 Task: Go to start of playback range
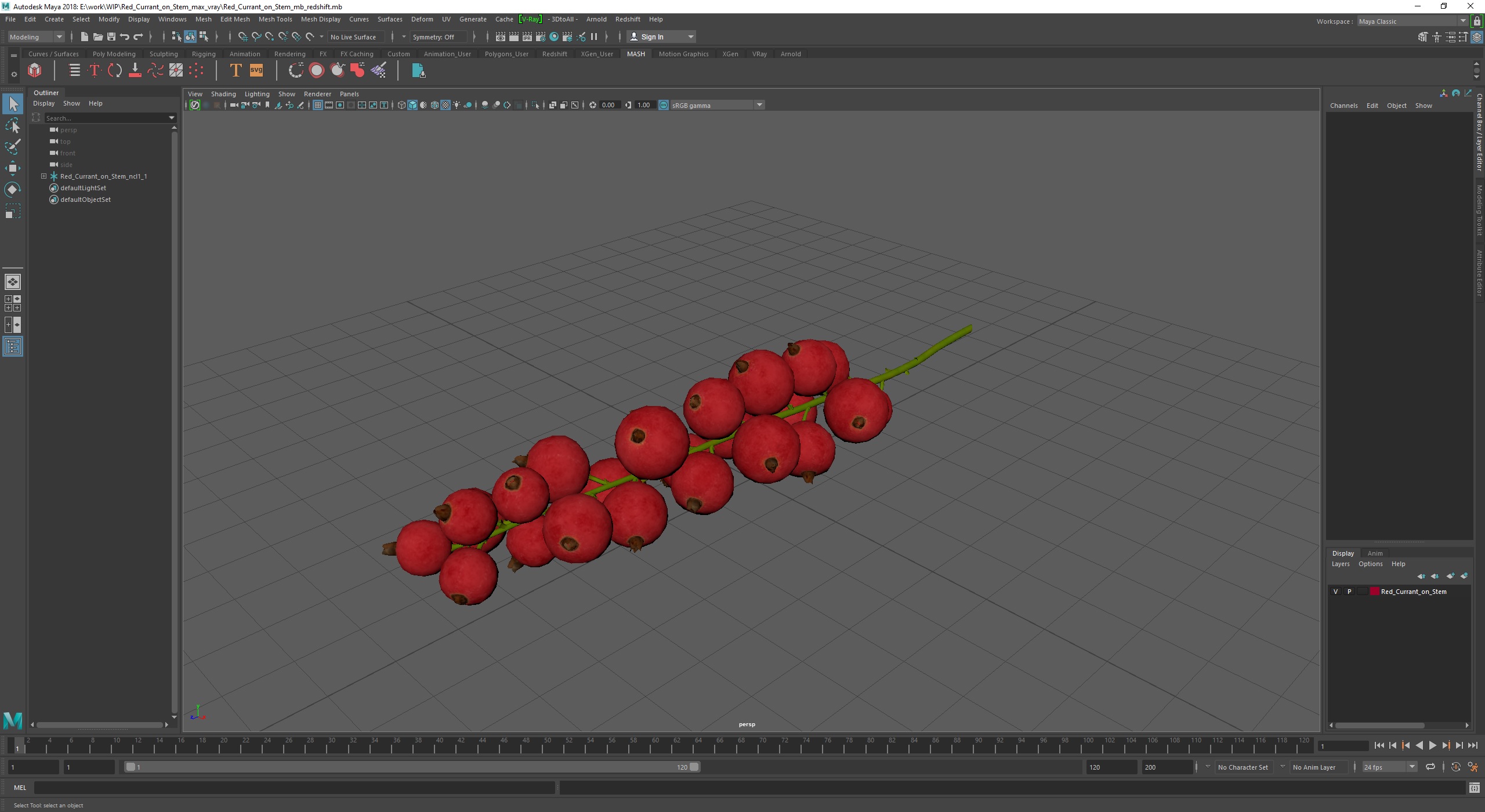click(1379, 746)
